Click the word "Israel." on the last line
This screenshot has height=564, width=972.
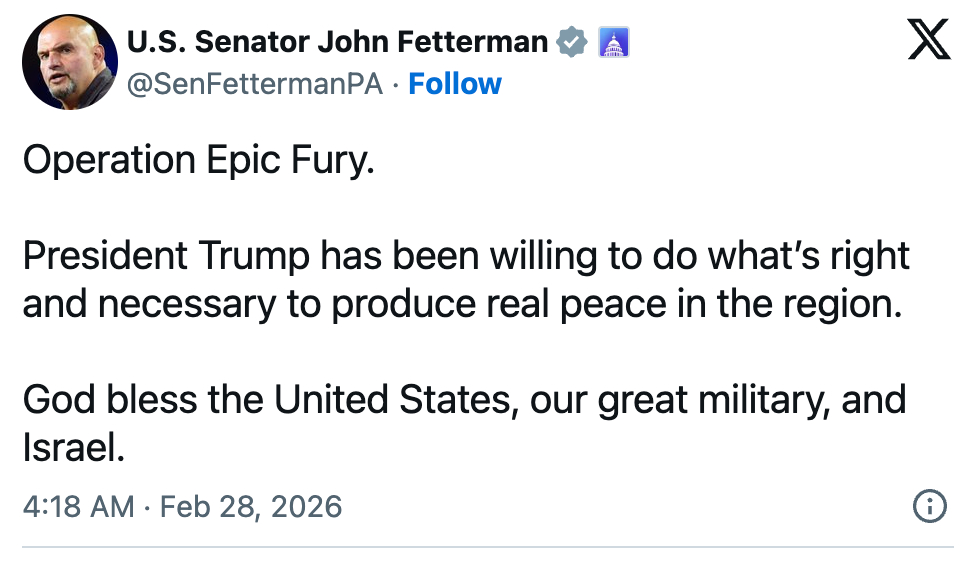(x=73, y=448)
